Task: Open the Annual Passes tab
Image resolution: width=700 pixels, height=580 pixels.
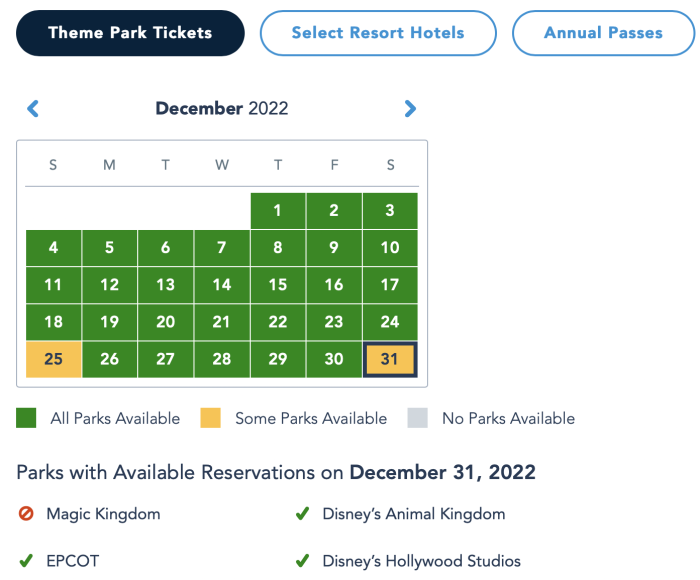Action: click(x=603, y=33)
